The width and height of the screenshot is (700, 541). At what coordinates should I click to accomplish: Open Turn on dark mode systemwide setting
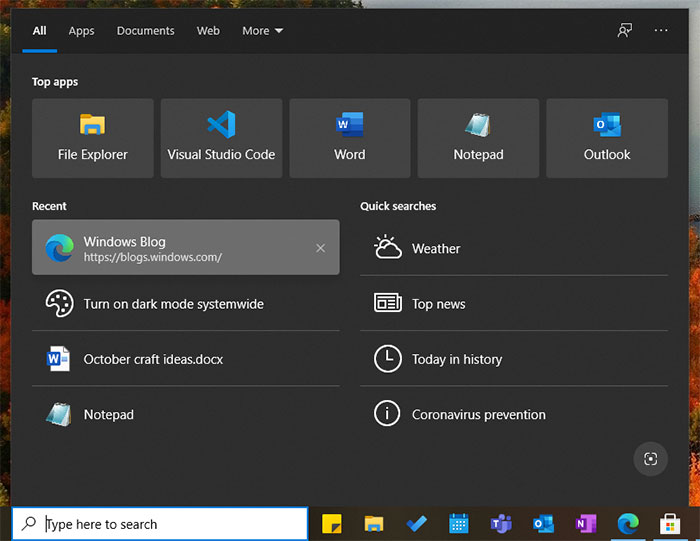tap(186, 304)
